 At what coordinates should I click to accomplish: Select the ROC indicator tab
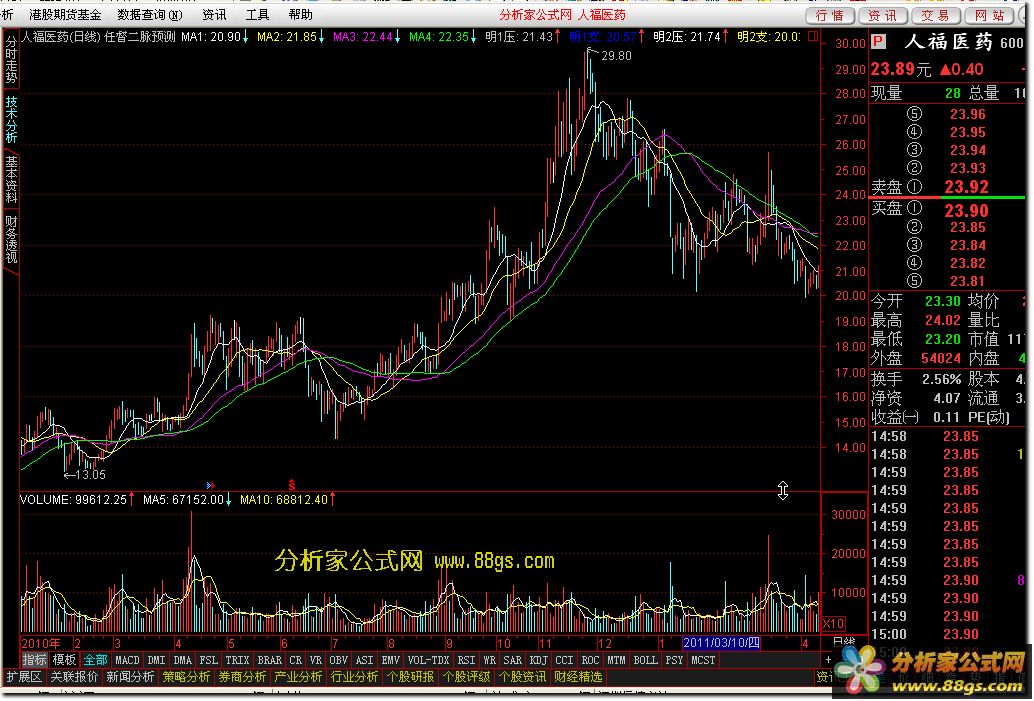pyautogui.click(x=590, y=659)
